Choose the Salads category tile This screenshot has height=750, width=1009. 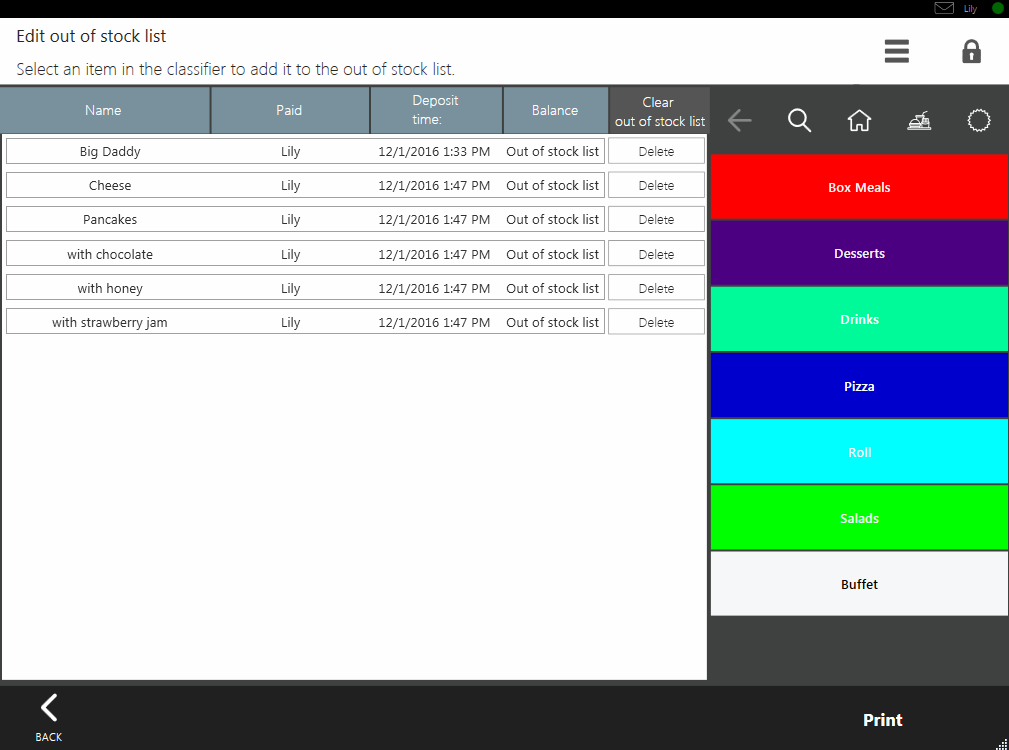click(859, 518)
